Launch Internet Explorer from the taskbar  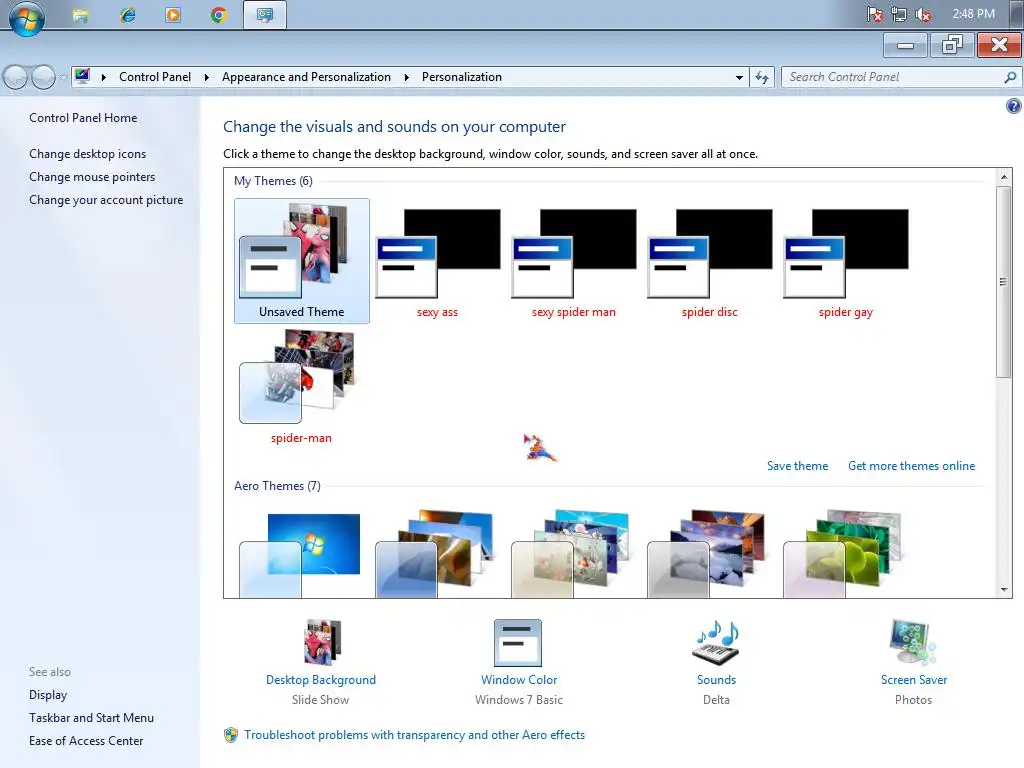(127, 15)
